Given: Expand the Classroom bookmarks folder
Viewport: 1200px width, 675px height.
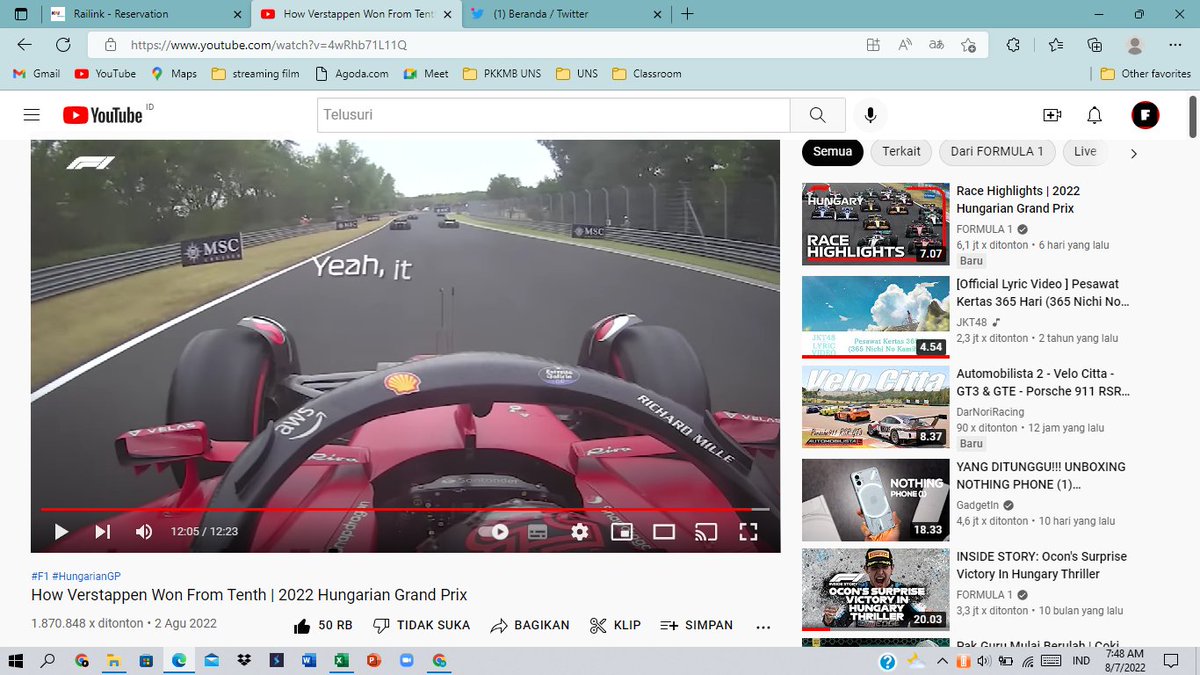Looking at the screenshot, I should point(646,73).
